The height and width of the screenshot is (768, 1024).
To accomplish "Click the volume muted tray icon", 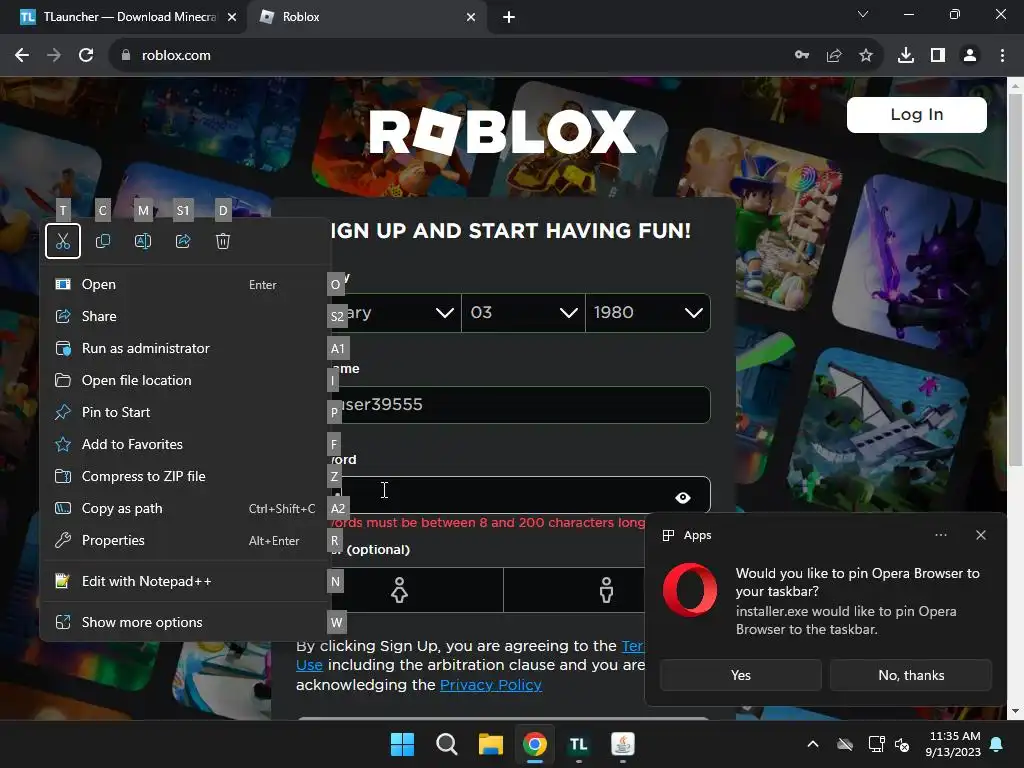I will (902, 744).
